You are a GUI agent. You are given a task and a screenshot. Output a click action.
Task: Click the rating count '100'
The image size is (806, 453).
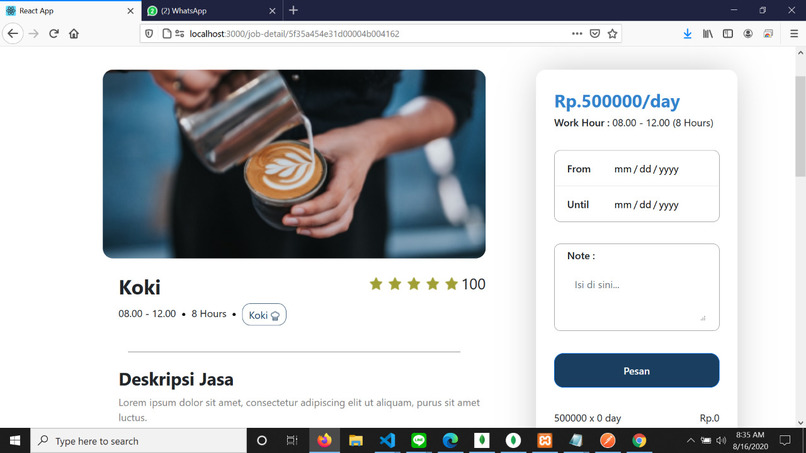tap(473, 284)
